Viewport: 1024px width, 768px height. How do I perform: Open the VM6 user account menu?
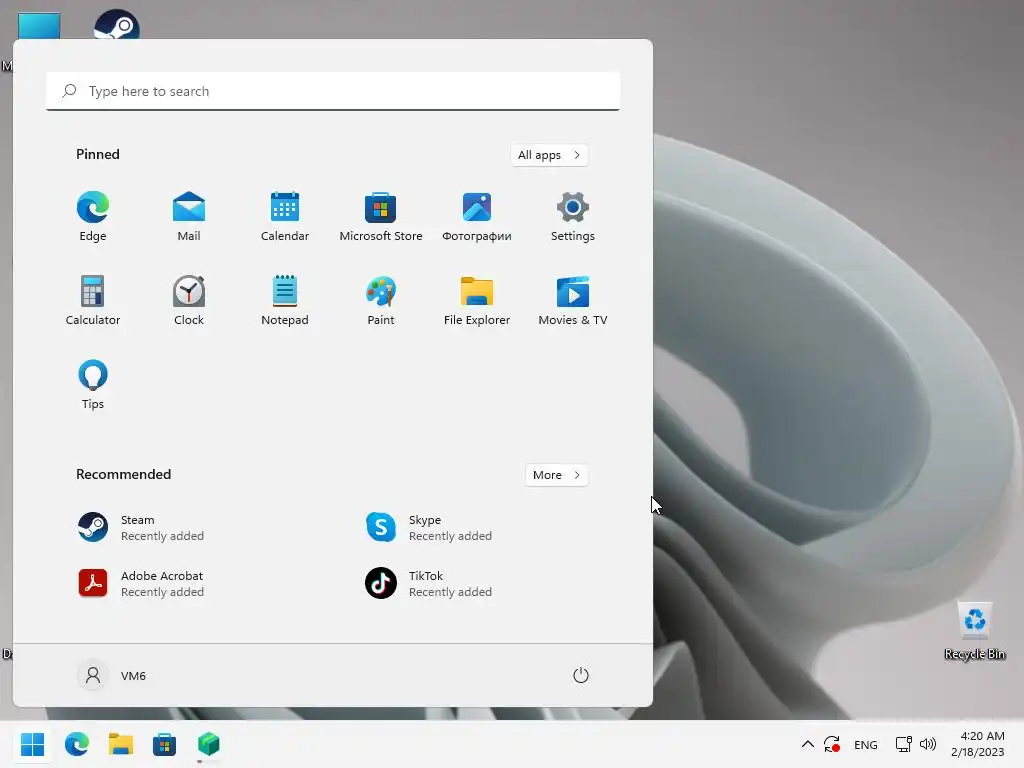coord(112,675)
